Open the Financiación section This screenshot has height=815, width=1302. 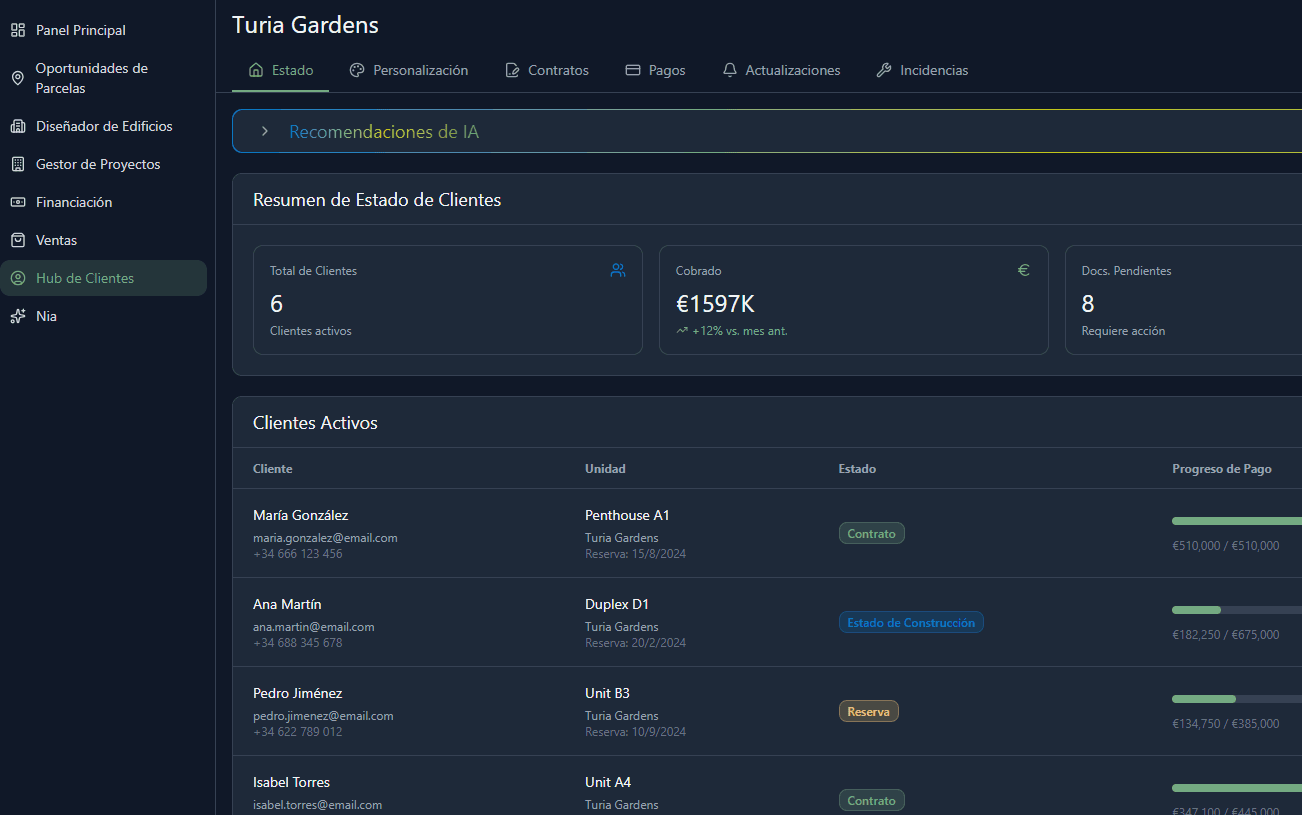point(104,202)
